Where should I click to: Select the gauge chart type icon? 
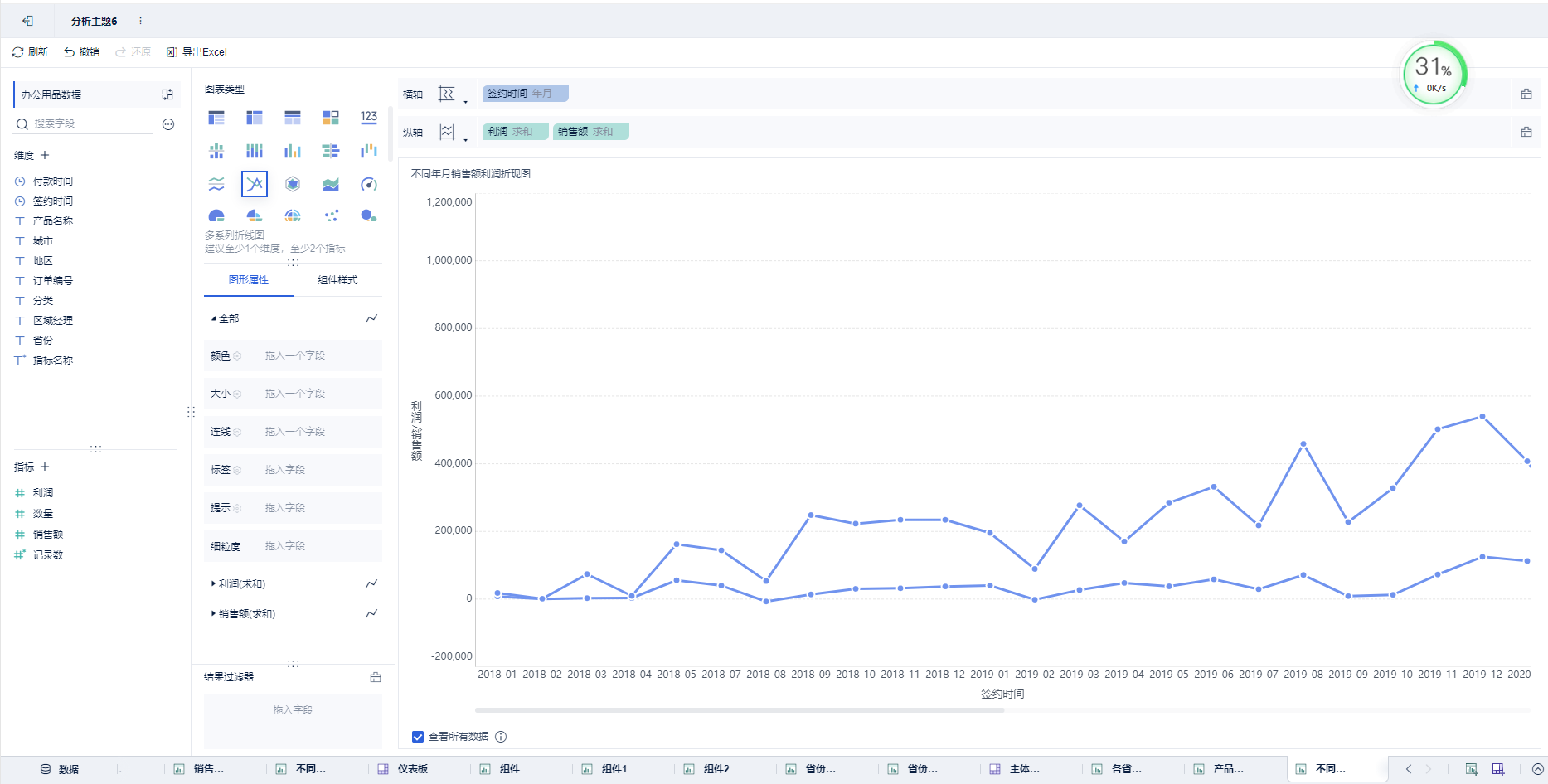[x=369, y=184]
